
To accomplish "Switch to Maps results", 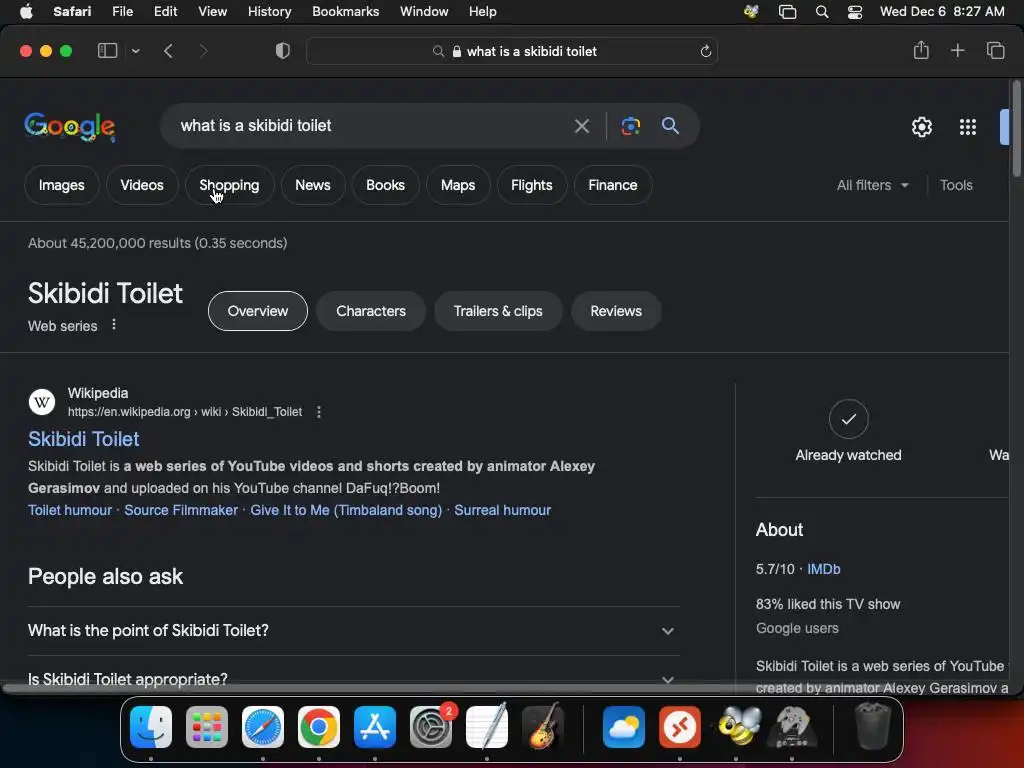I will click(x=458, y=185).
